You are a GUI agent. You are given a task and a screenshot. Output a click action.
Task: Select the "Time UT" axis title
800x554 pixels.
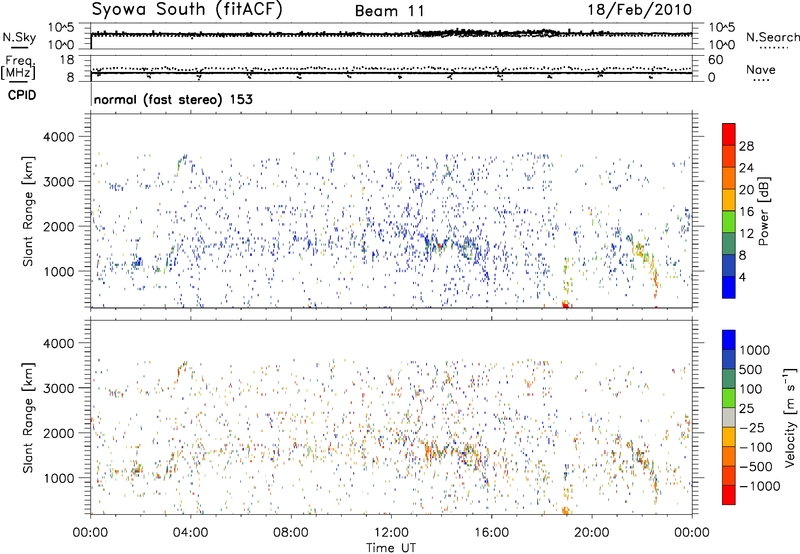391,547
